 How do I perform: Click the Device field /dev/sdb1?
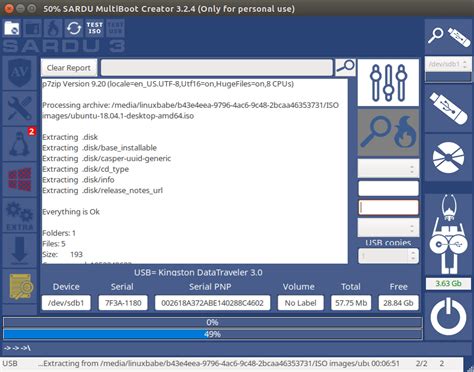66,303
